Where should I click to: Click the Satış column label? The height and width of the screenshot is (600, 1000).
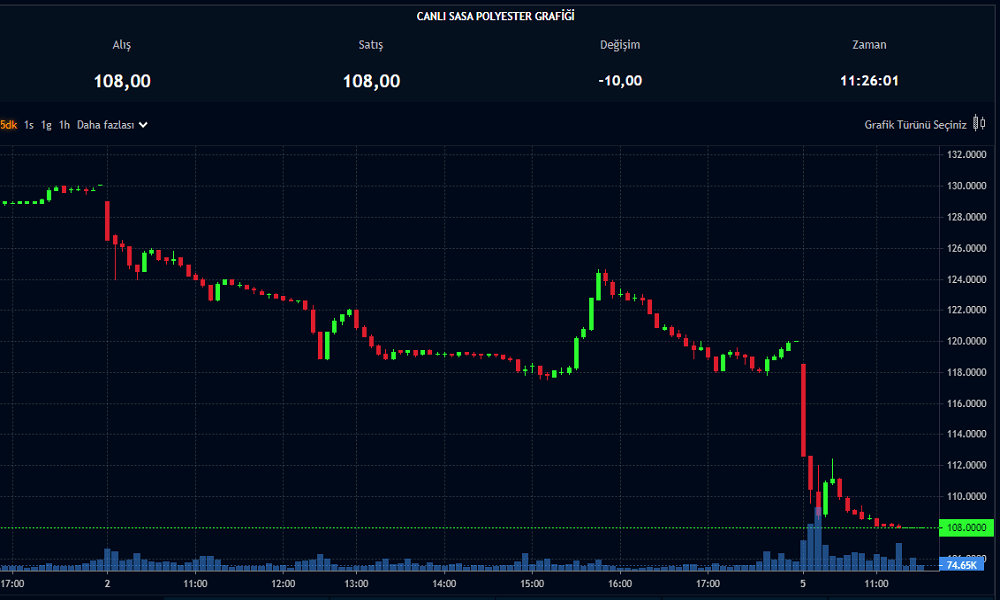pos(371,45)
